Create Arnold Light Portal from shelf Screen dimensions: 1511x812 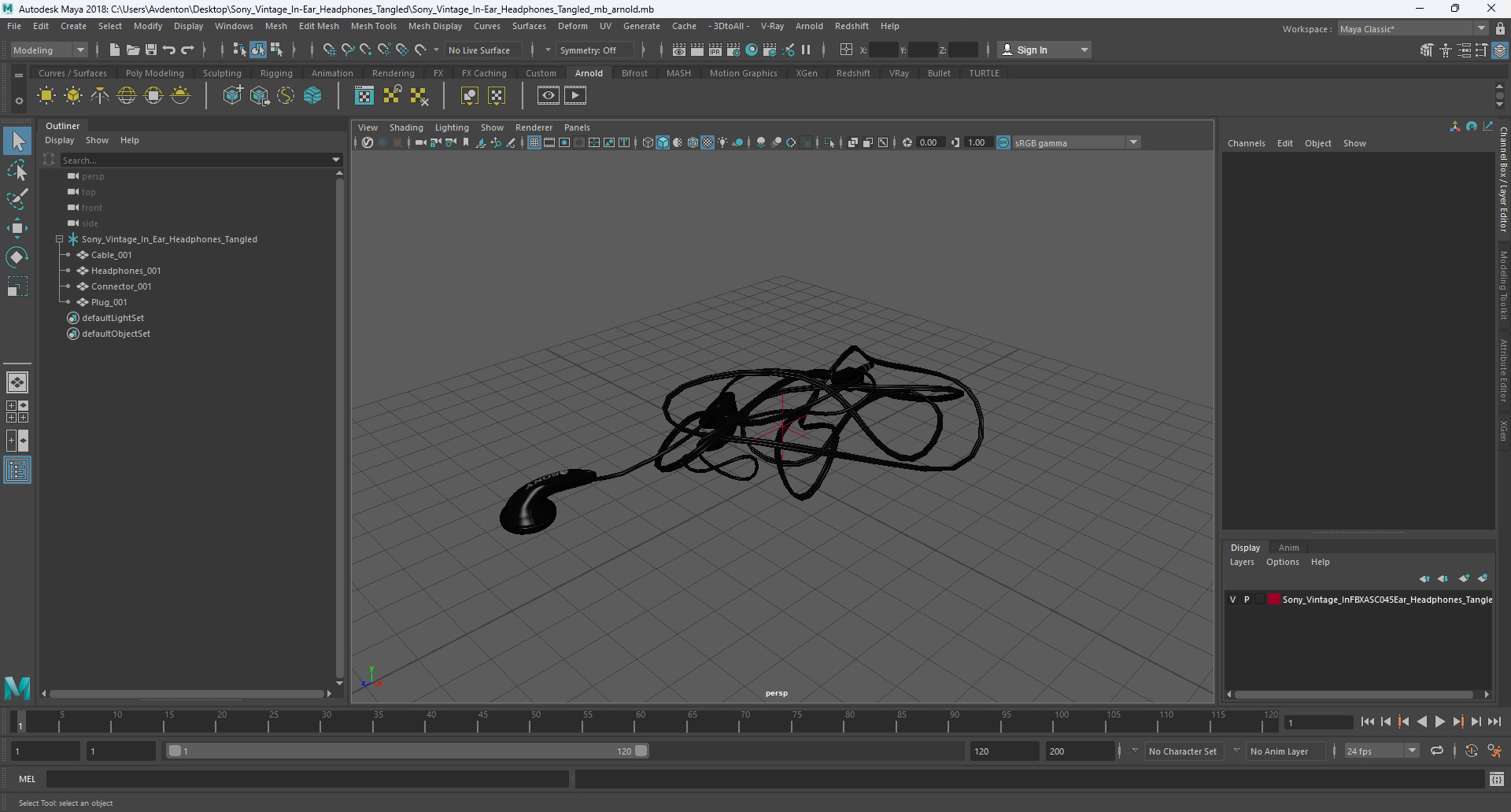click(x=153, y=96)
